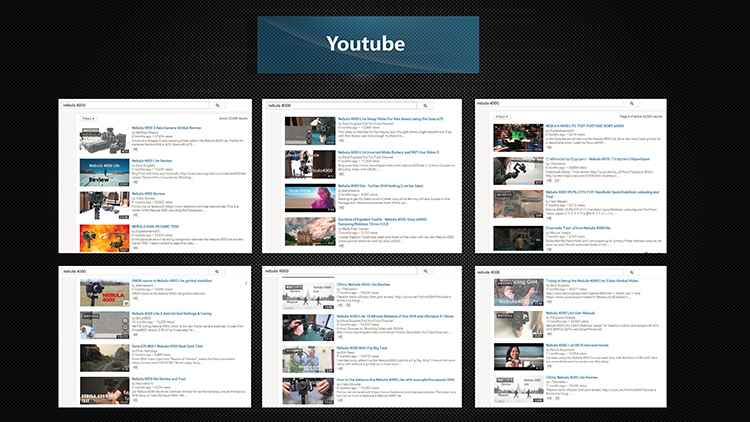
Task: Click thumbnail of 'Review und Test' video
Action: pos(104,390)
